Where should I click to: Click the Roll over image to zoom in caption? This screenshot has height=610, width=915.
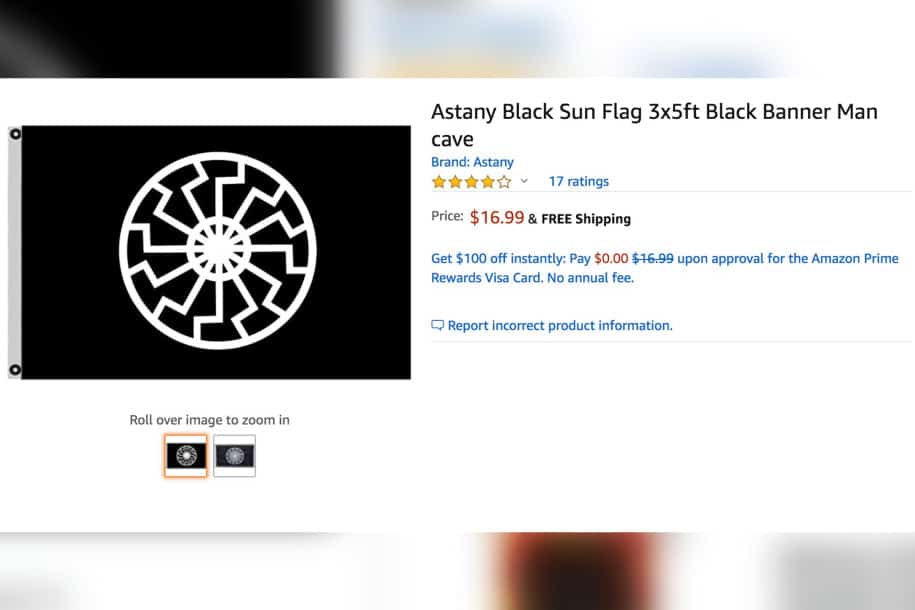[x=209, y=420]
